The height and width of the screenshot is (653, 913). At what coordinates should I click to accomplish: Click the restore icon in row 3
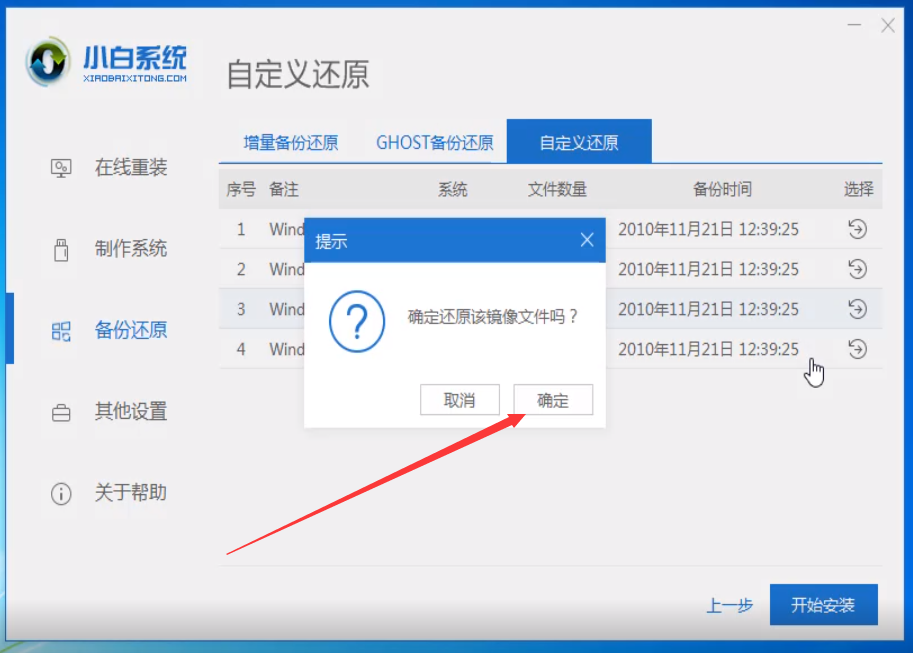click(857, 309)
